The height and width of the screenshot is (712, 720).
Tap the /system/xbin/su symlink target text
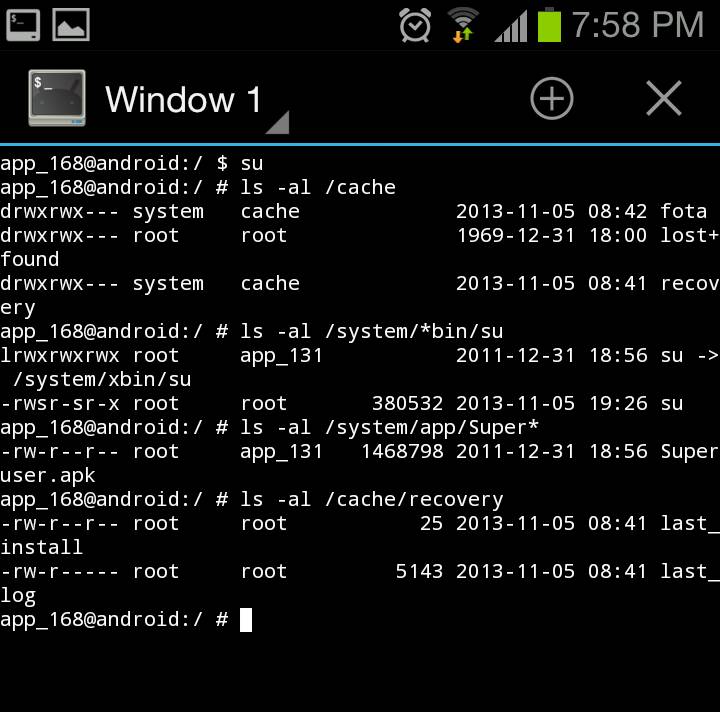[102, 380]
